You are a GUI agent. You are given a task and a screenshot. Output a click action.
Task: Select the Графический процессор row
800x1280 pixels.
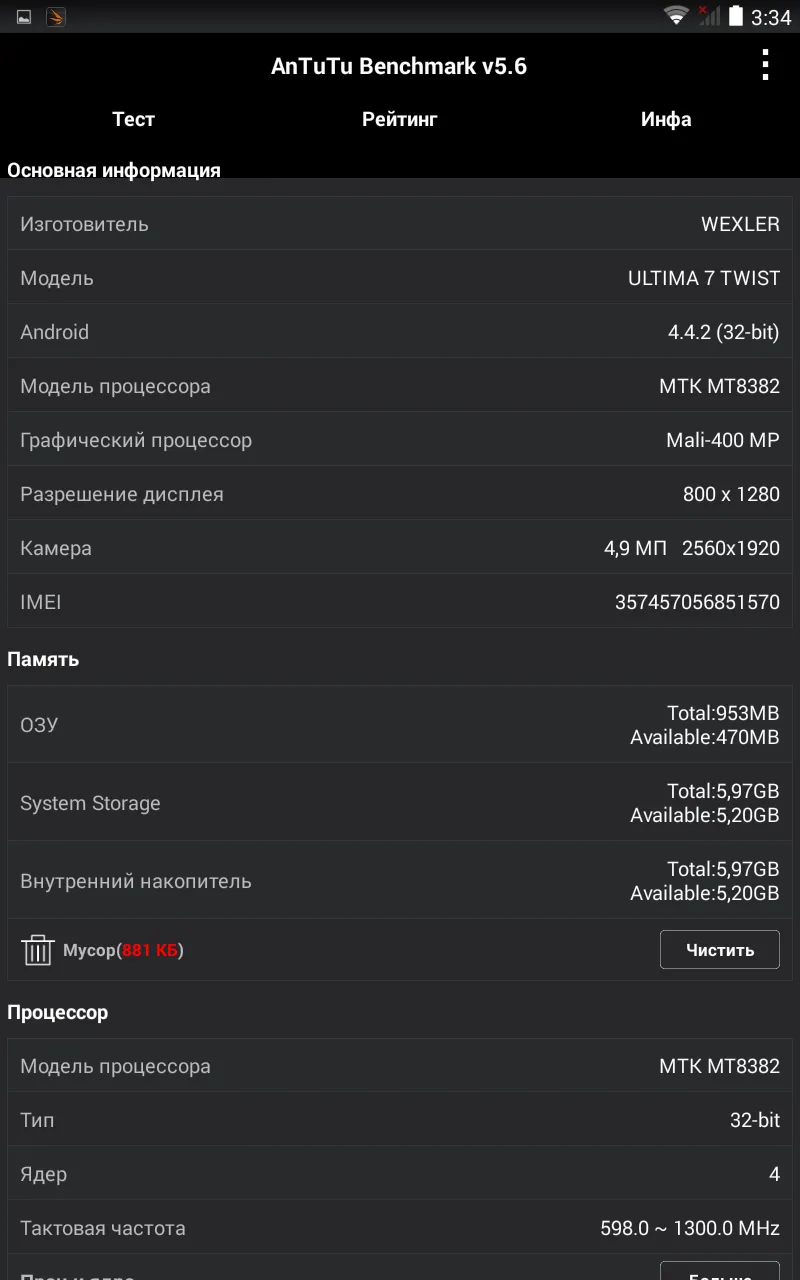click(400, 440)
